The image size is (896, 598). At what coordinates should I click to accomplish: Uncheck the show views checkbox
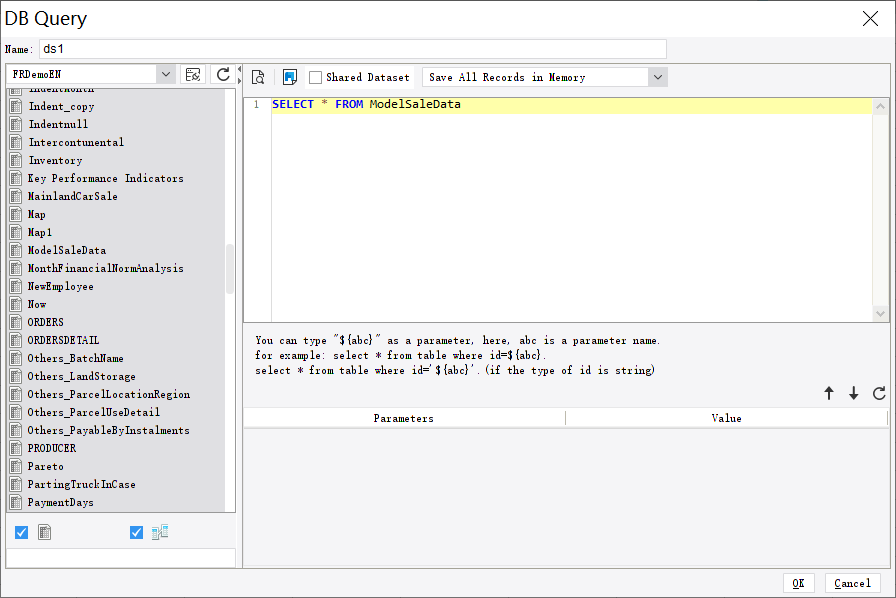pos(136,533)
